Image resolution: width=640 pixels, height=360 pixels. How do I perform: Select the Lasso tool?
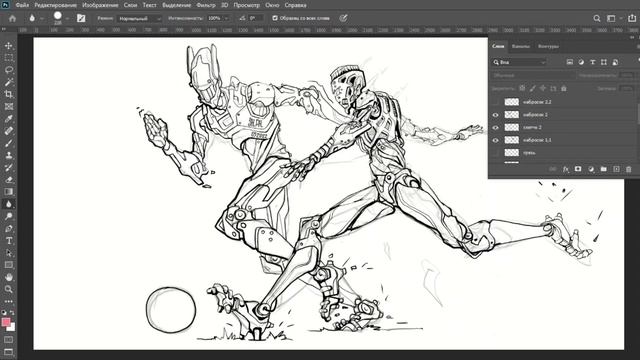click(x=9, y=70)
